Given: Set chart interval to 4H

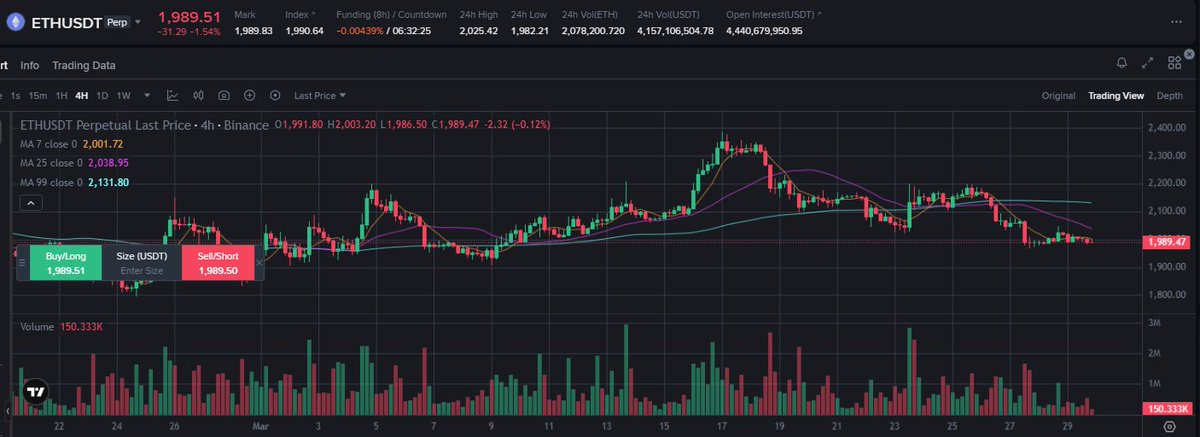Looking at the screenshot, I should pos(82,96).
